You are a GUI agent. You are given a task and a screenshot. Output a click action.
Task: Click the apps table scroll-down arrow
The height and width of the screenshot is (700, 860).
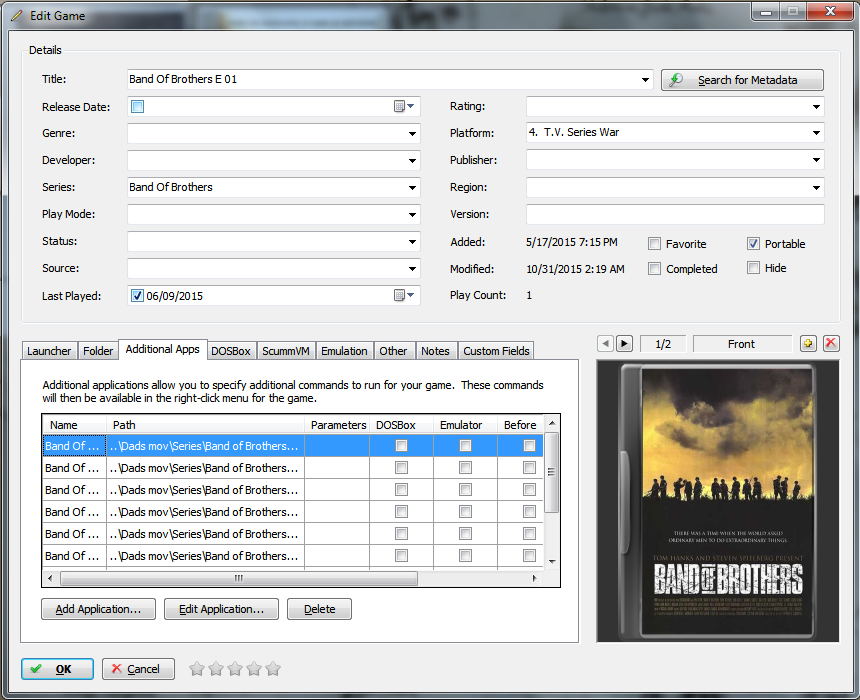[552, 561]
